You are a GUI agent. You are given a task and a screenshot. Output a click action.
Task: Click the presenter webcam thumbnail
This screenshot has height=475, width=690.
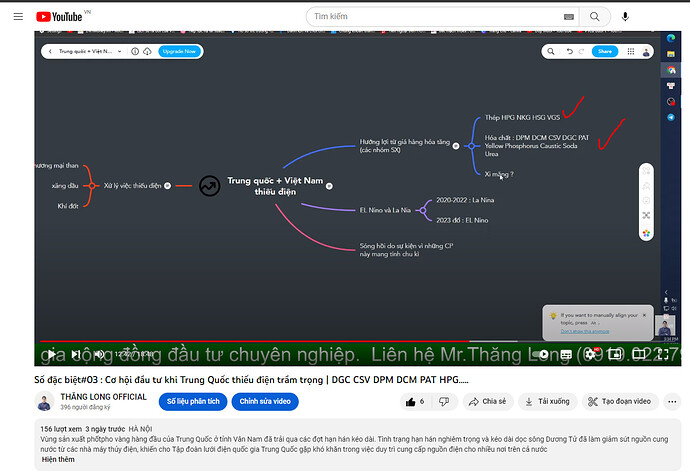tap(665, 326)
